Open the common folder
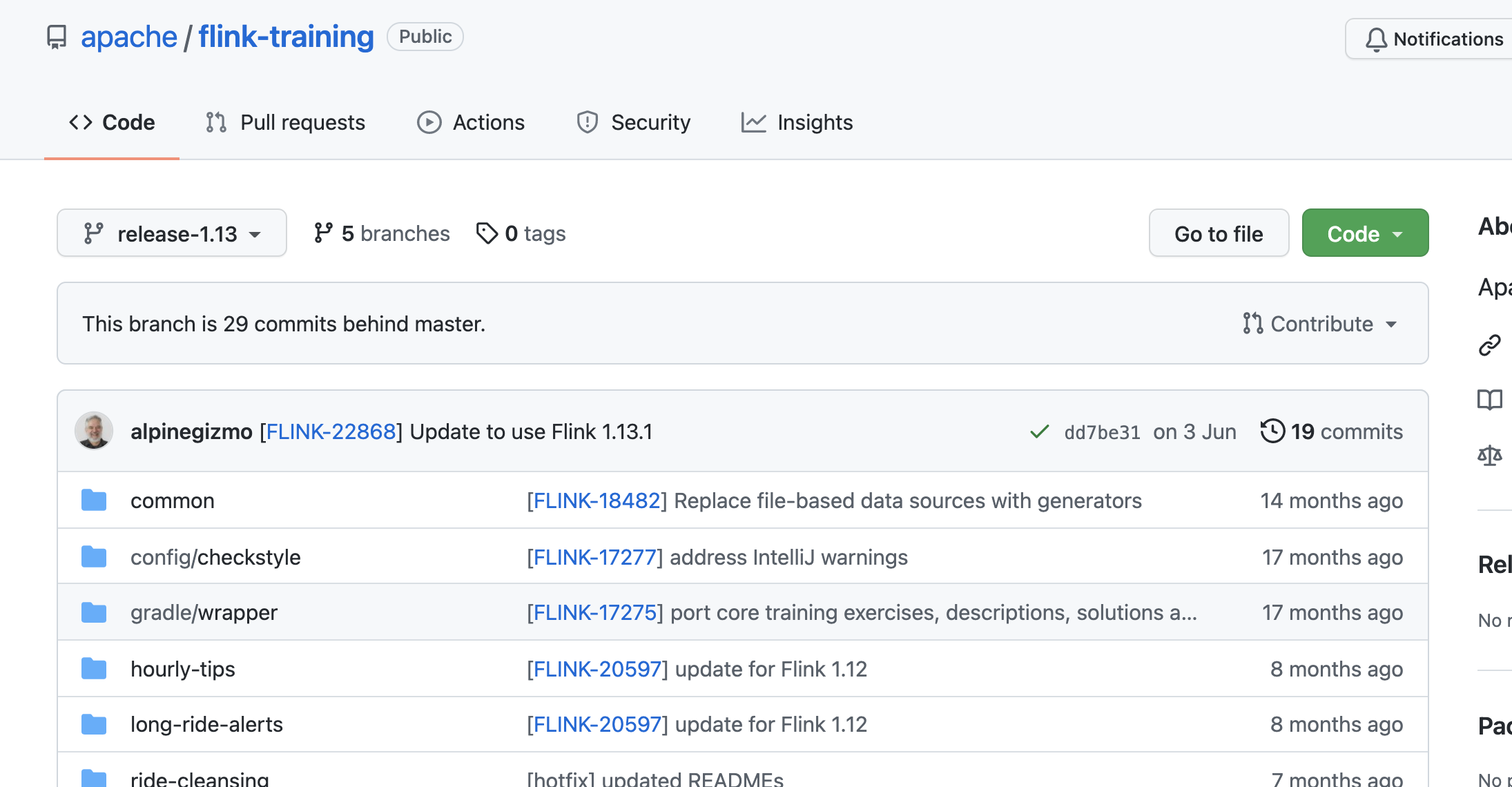 [172, 500]
